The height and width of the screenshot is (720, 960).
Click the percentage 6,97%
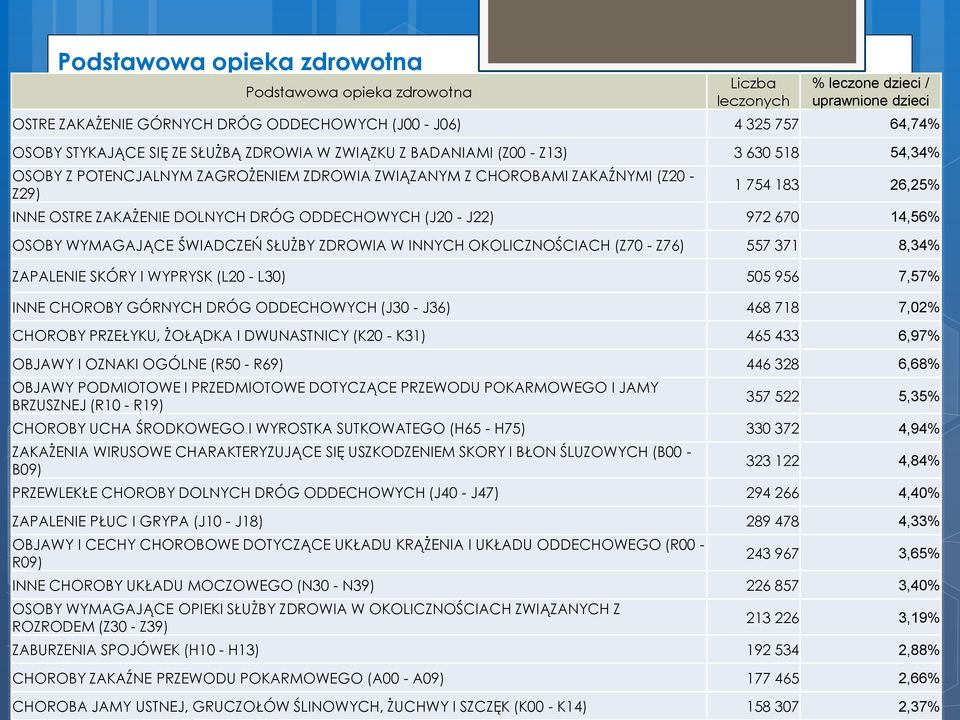(x=918, y=336)
